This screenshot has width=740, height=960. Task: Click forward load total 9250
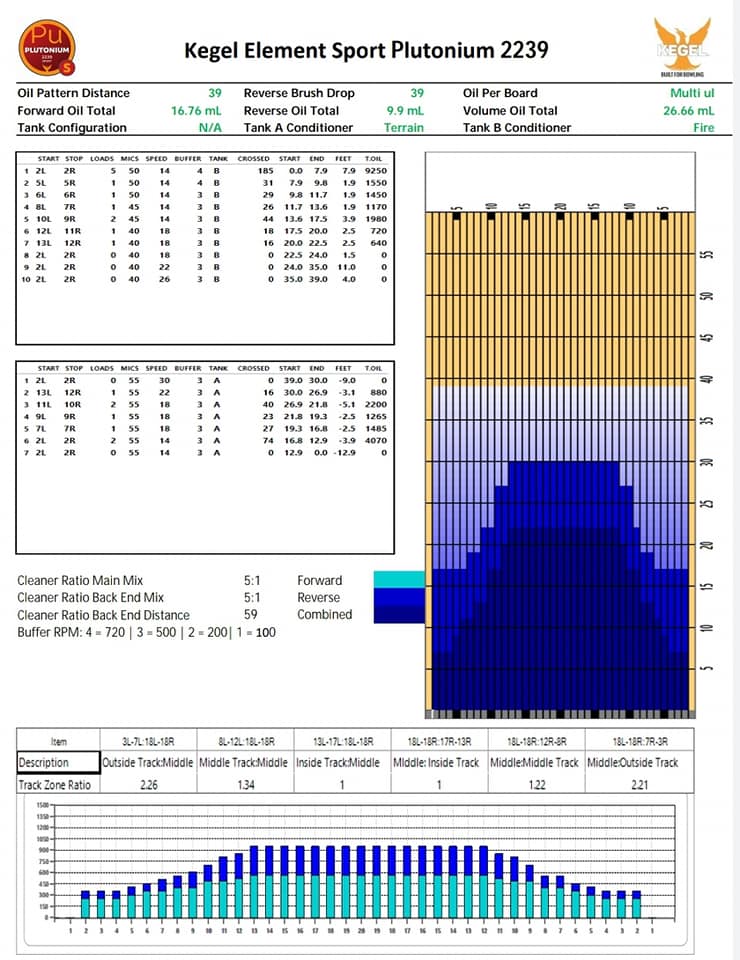(375, 171)
